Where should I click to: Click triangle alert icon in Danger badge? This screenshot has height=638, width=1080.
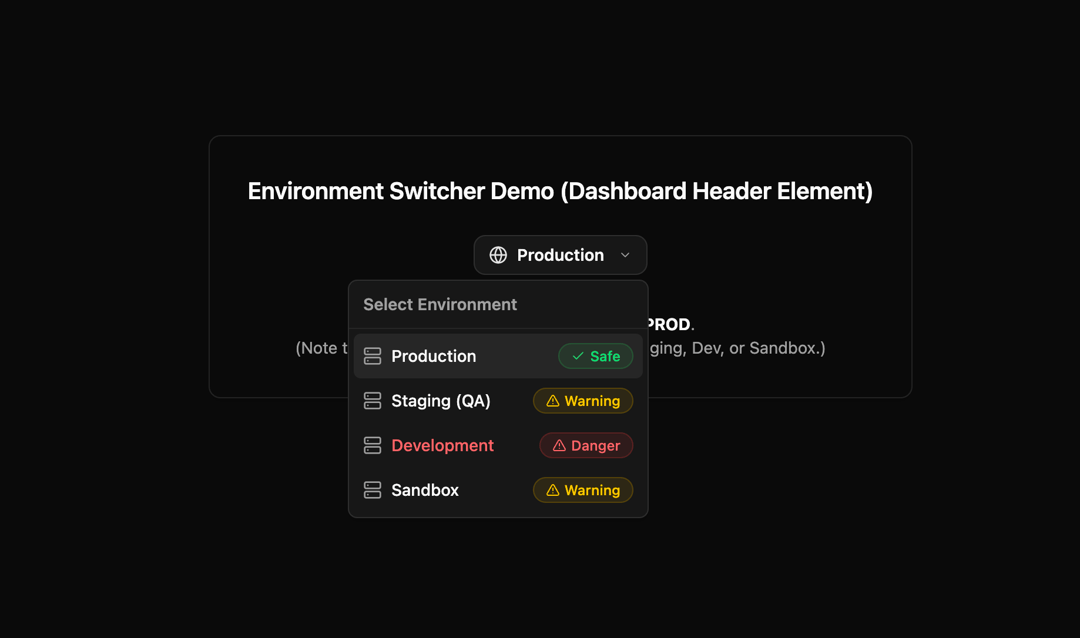(559, 446)
